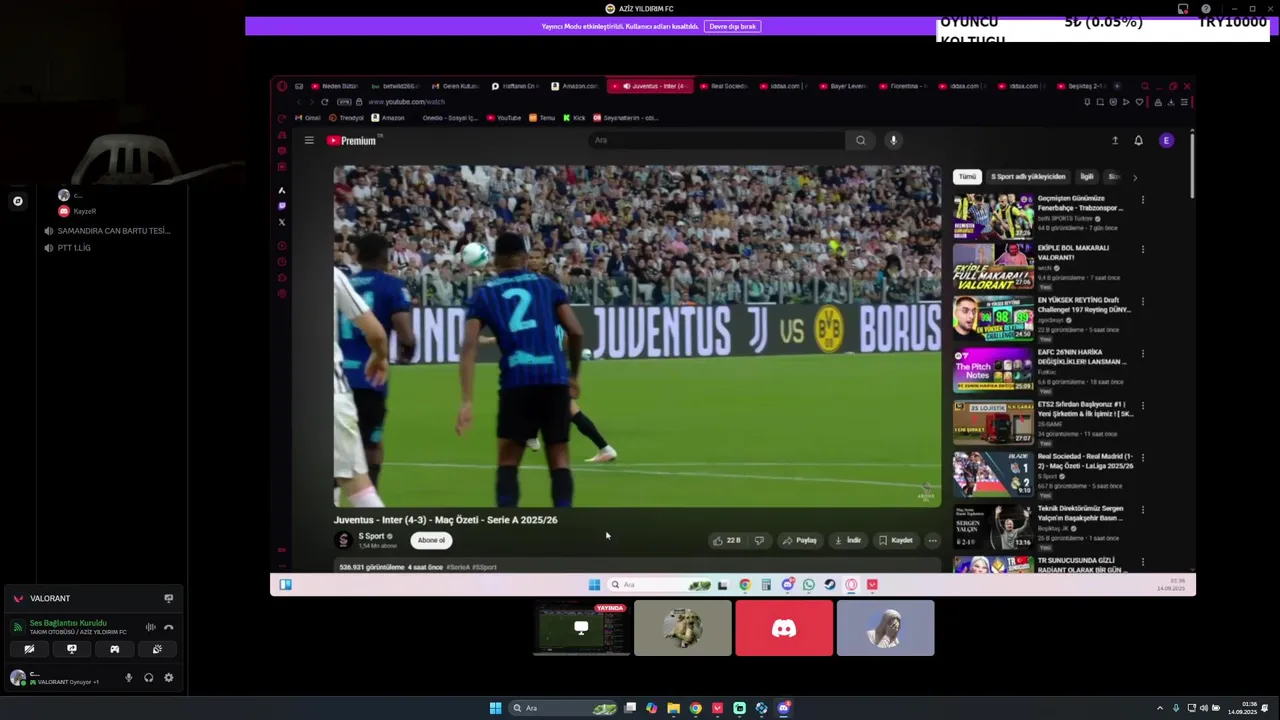Screen dimensions: 1280x720
Task: Open the YouTube account avatar E
Action: coord(1166,141)
